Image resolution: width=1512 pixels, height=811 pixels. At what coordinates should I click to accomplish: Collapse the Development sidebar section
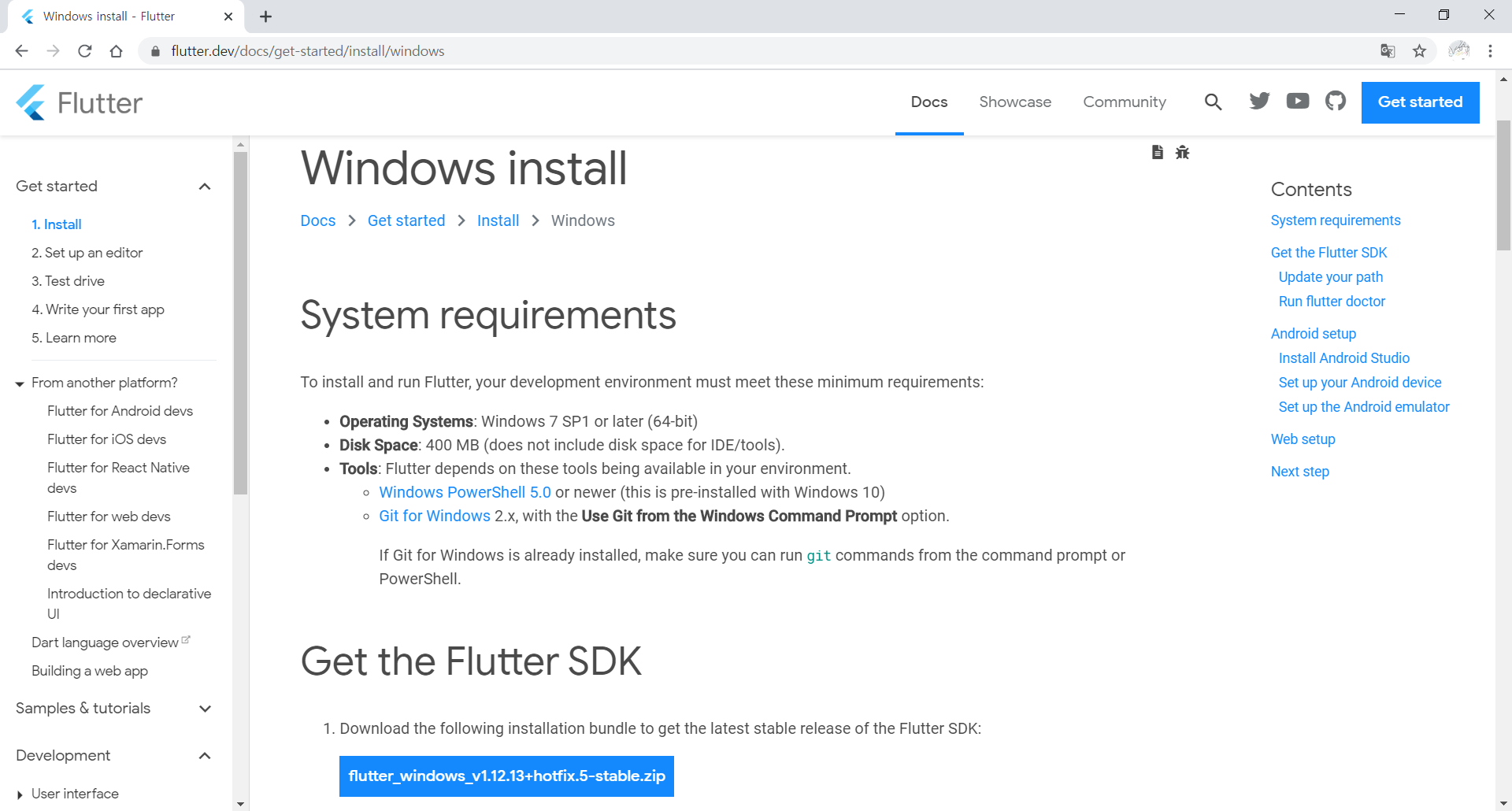click(x=205, y=756)
